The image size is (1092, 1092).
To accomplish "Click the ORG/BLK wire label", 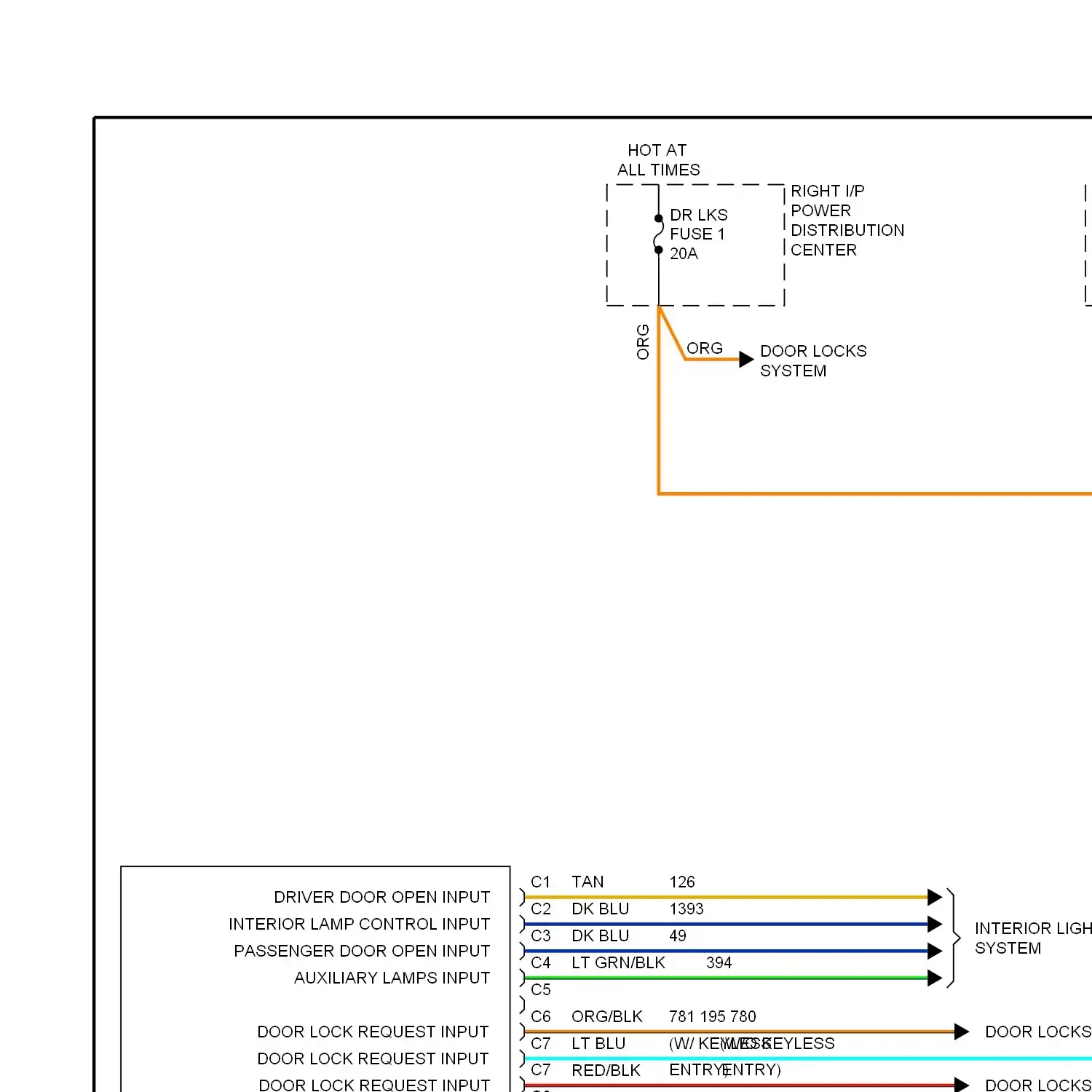I will (x=607, y=1017).
